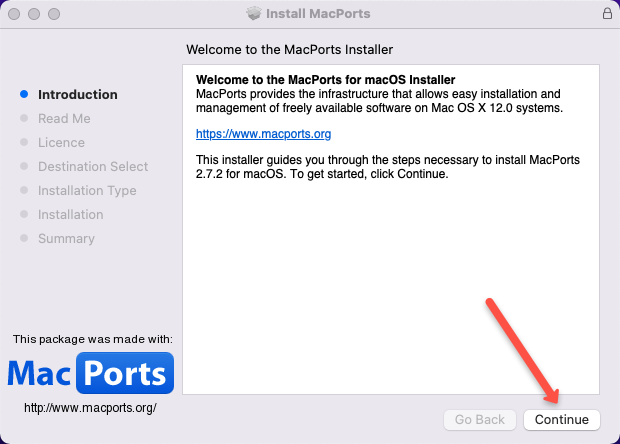Screen dimensions: 620x444
Task: Click the zoom window button
Action: (54, 14)
